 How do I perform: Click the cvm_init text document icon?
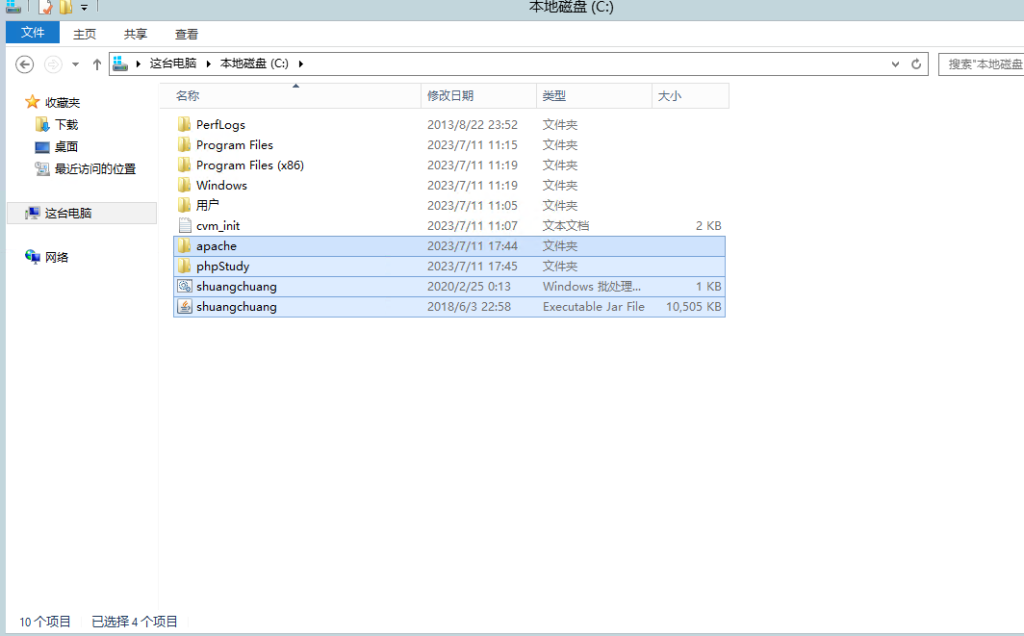pyautogui.click(x=184, y=226)
